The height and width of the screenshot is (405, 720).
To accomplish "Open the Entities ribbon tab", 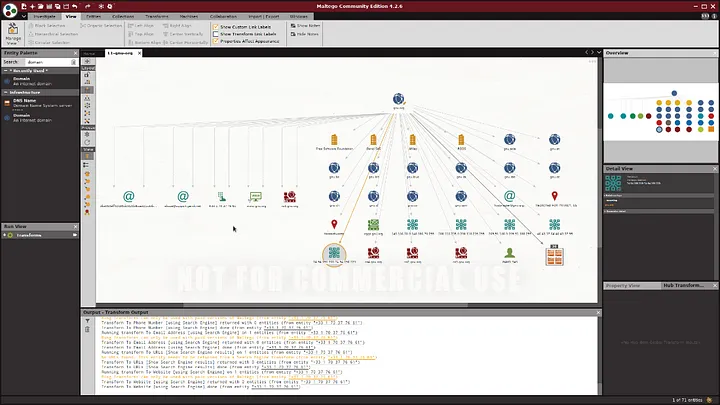I will point(93,17).
